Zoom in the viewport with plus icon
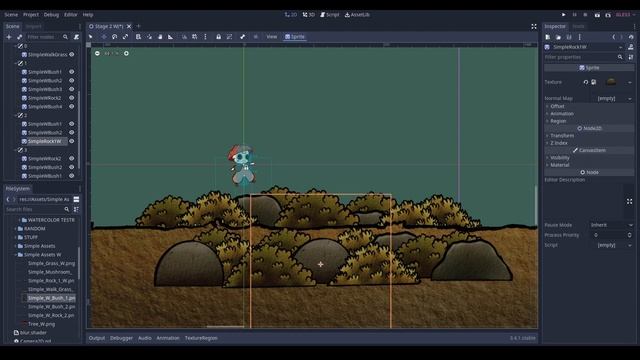This screenshot has width=640, height=360. 126,53
